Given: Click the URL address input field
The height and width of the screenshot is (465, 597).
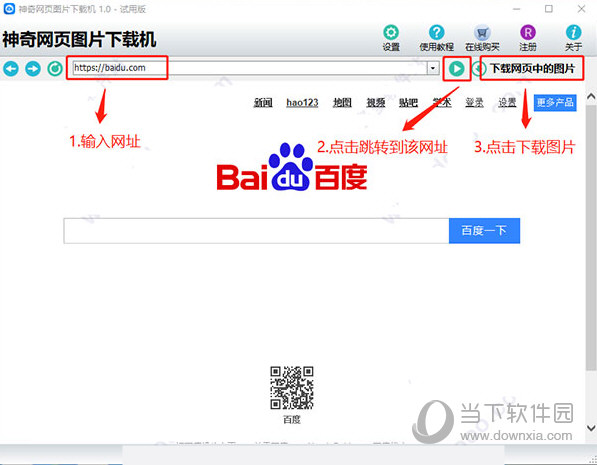Looking at the screenshot, I should 250,68.
